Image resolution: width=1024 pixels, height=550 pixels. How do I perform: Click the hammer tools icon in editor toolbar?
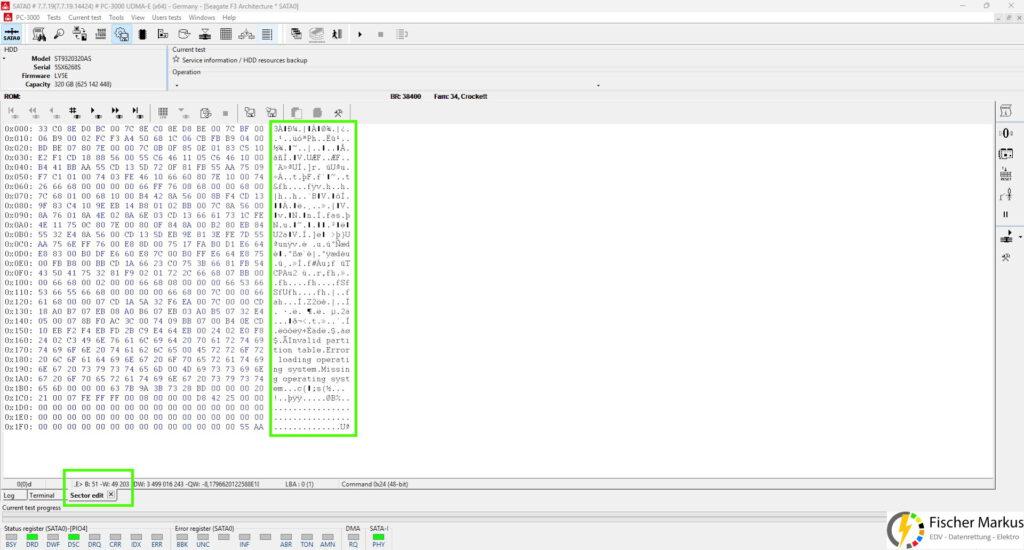(338, 112)
